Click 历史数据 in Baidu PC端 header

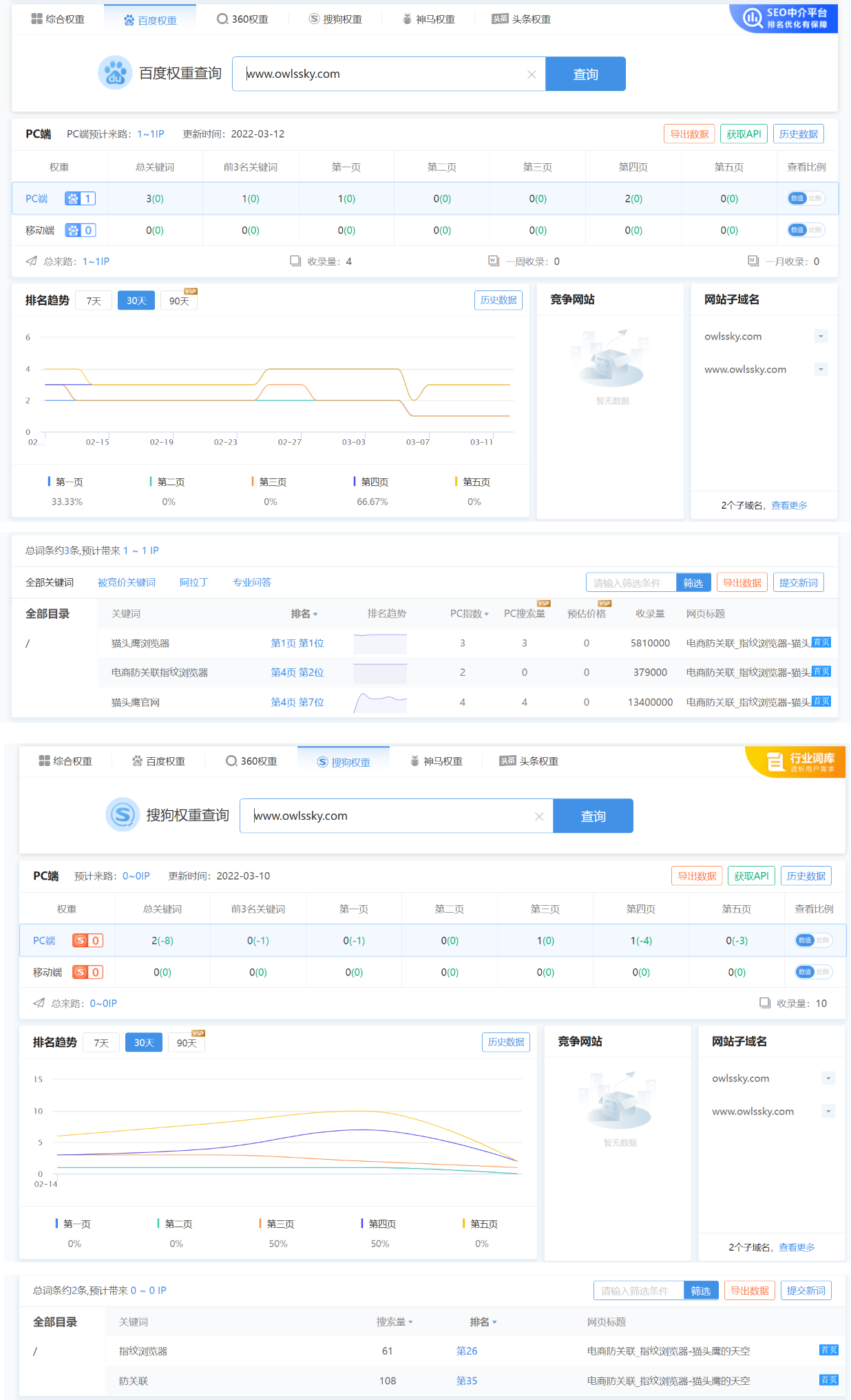(798, 134)
